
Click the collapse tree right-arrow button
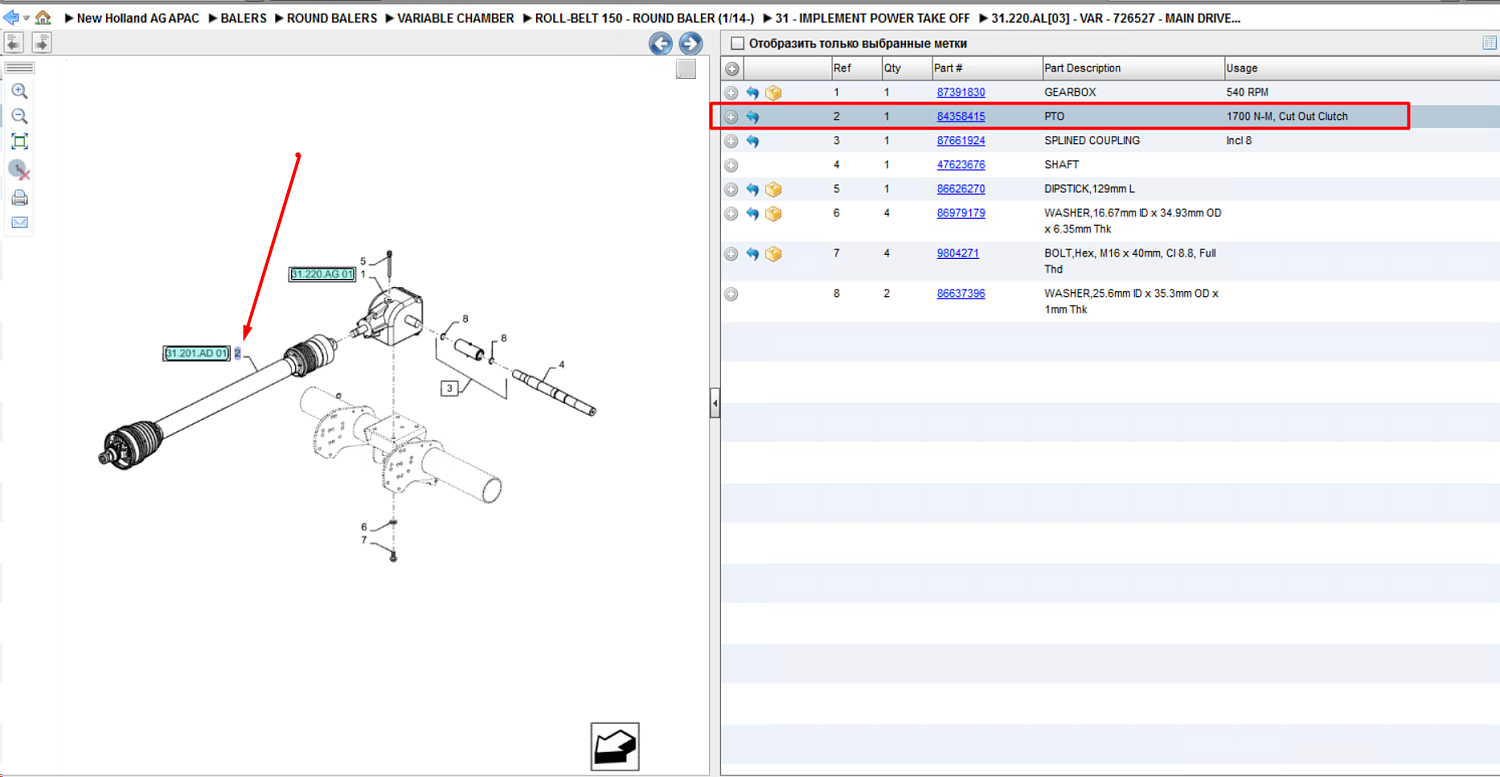tap(41, 43)
